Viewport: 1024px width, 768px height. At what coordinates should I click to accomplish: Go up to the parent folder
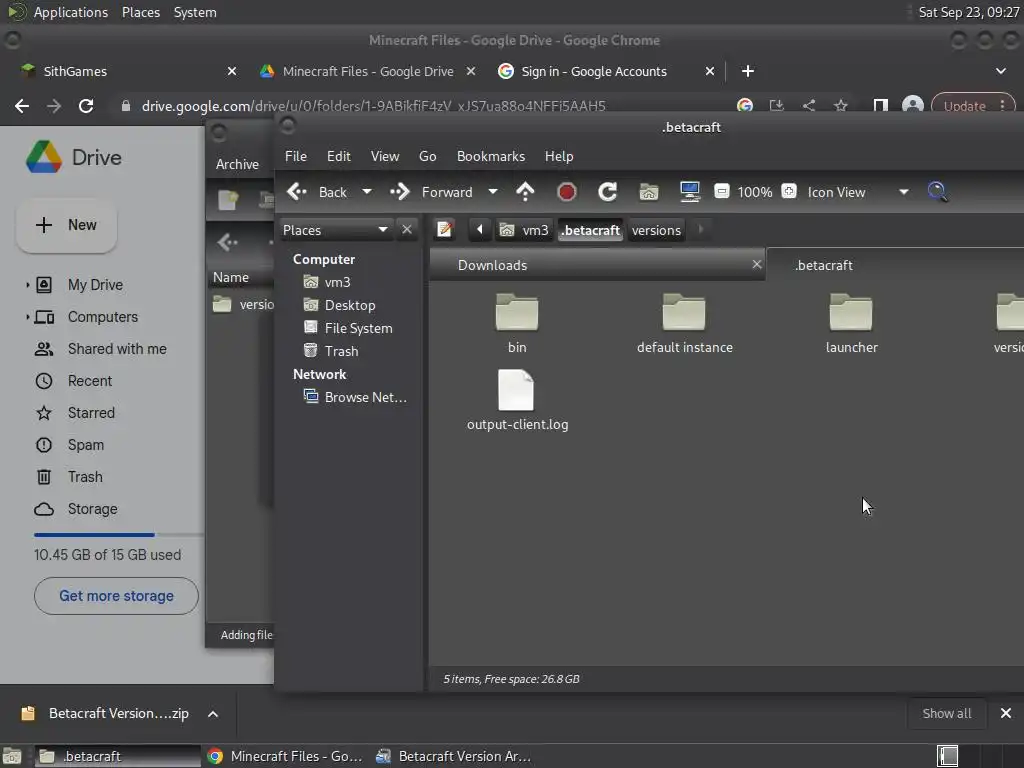coord(525,192)
